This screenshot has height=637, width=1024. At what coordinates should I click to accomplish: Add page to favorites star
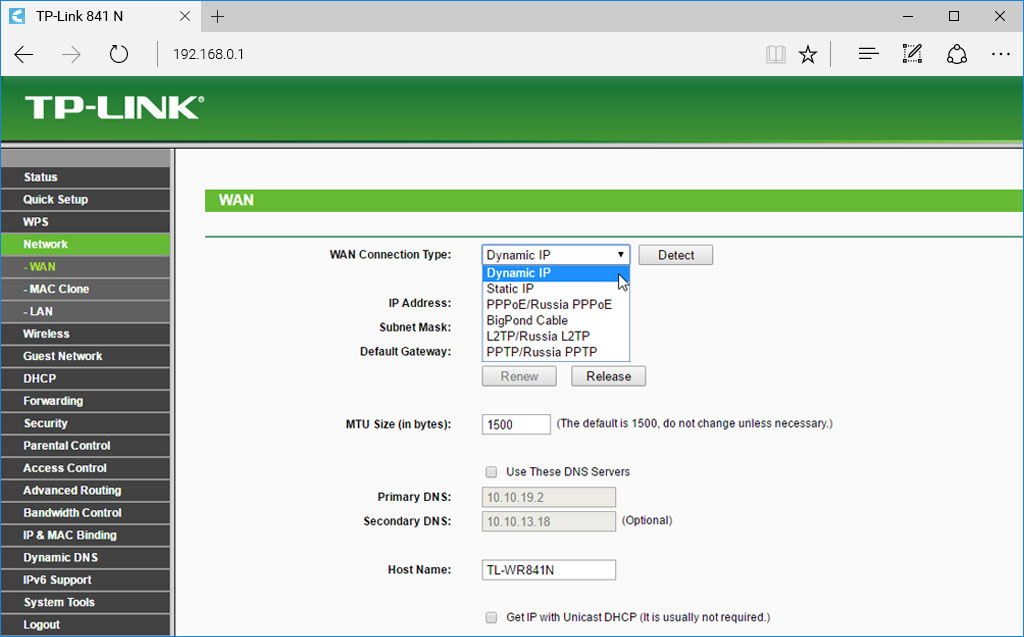tap(808, 54)
